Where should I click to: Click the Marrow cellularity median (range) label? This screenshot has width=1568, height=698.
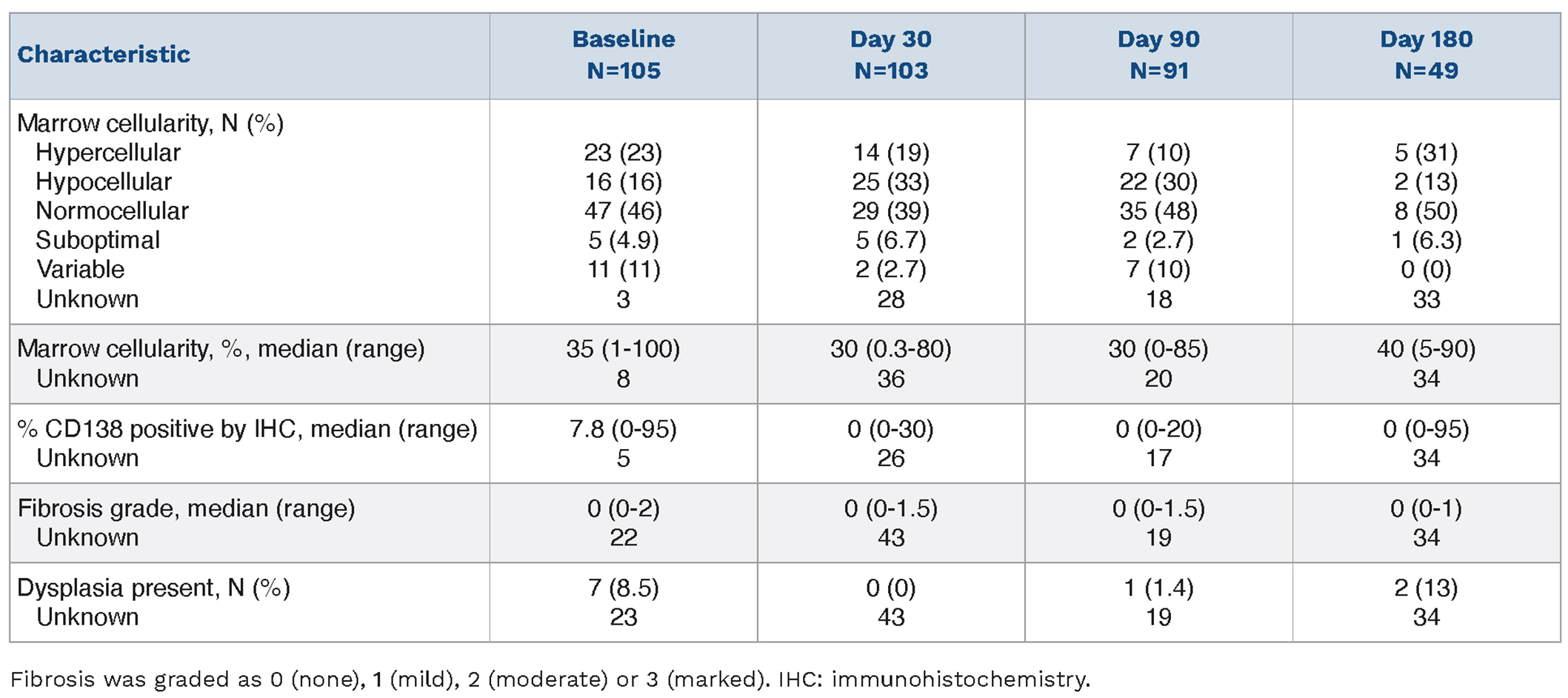[x=221, y=349]
